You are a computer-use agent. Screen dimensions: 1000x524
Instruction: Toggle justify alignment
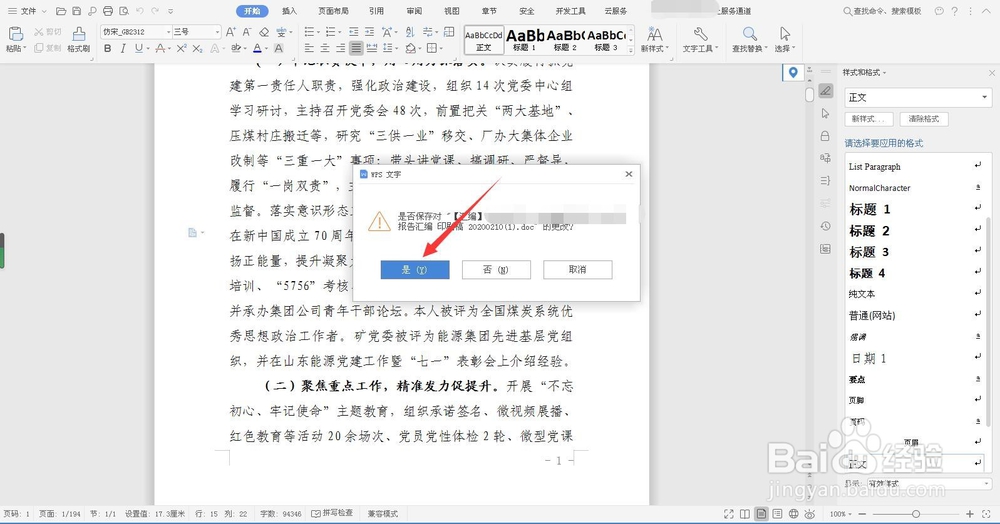pyautogui.click(x=356, y=48)
